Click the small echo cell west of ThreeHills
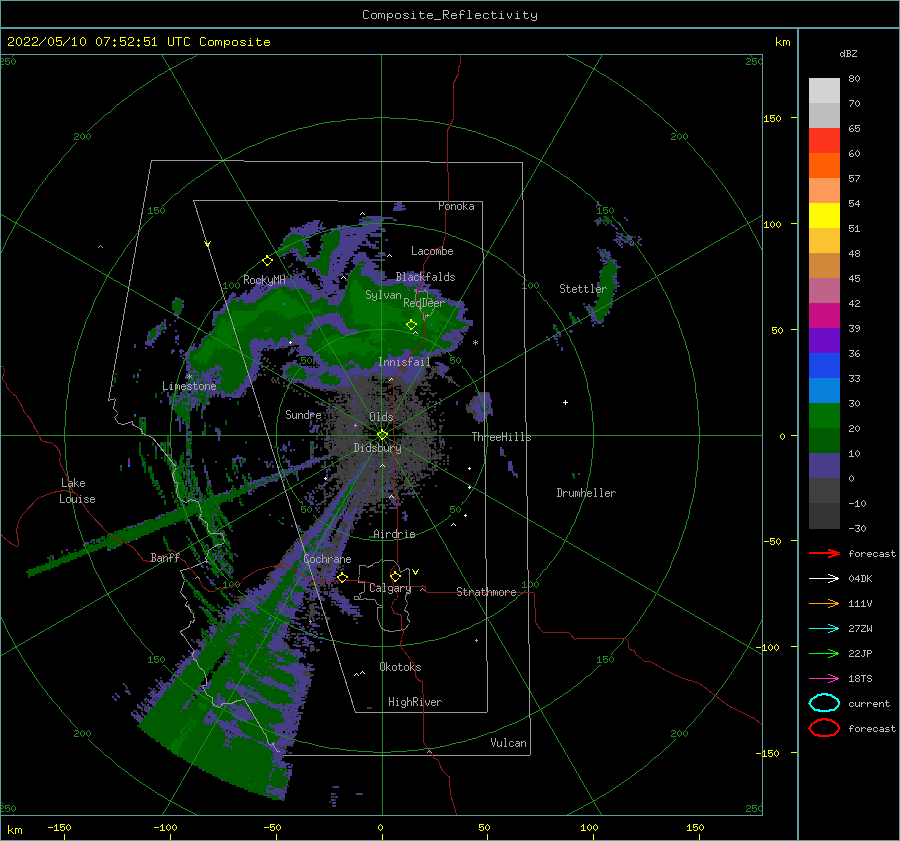The height and width of the screenshot is (841, 900). (x=482, y=405)
